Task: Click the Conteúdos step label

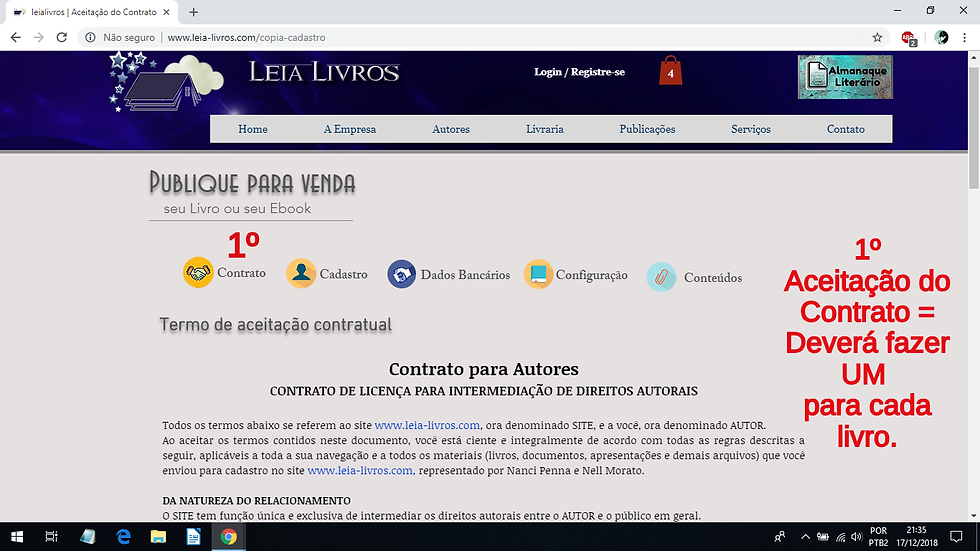Action: (712, 278)
